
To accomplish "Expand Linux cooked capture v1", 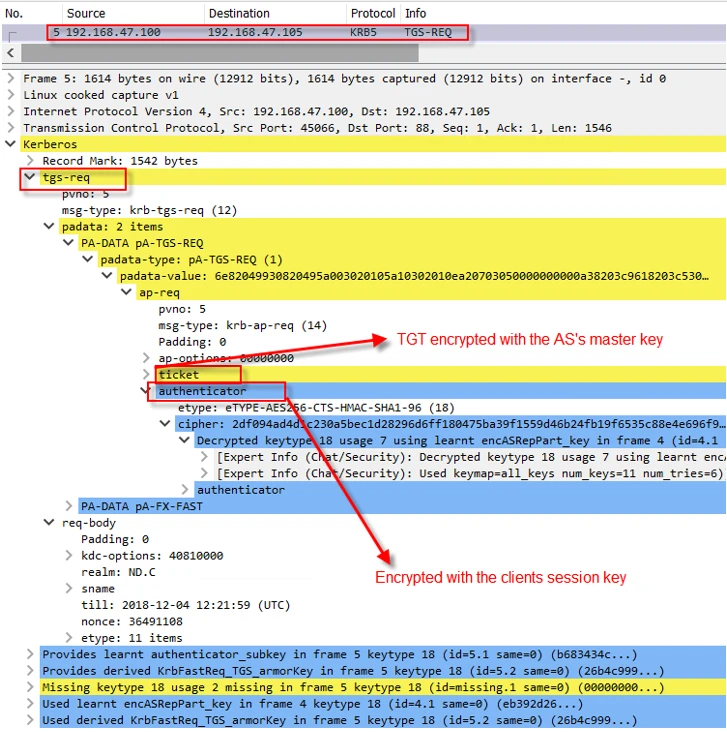I will point(11,95).
